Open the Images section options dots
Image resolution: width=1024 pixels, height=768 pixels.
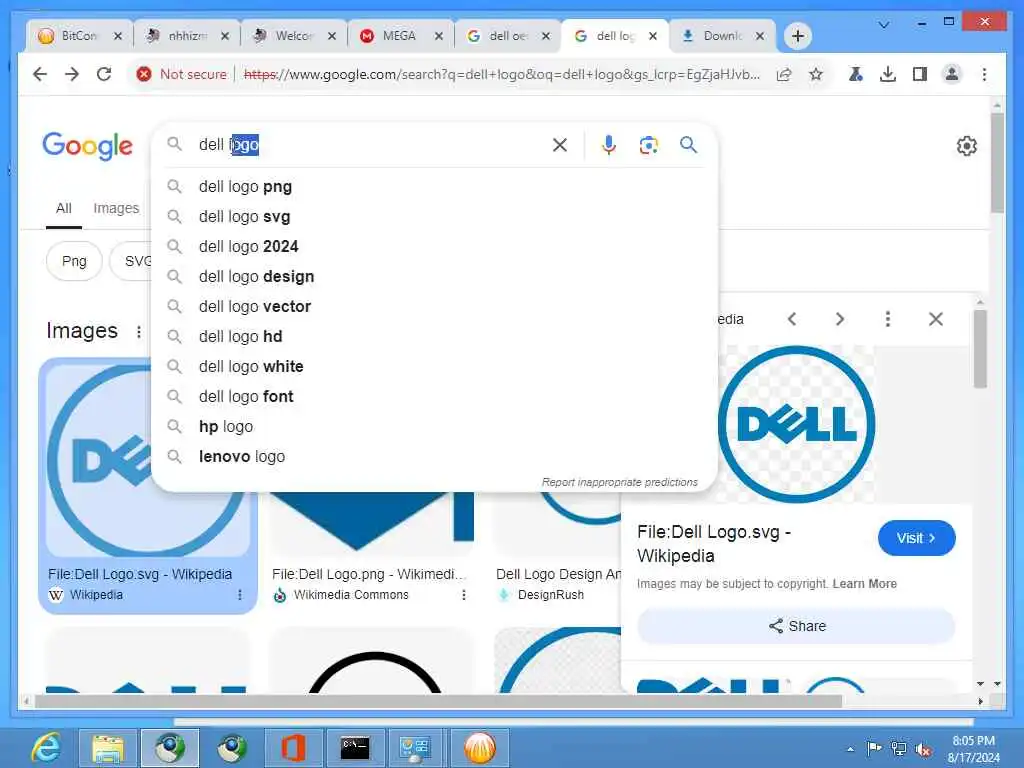pos(138,332)
